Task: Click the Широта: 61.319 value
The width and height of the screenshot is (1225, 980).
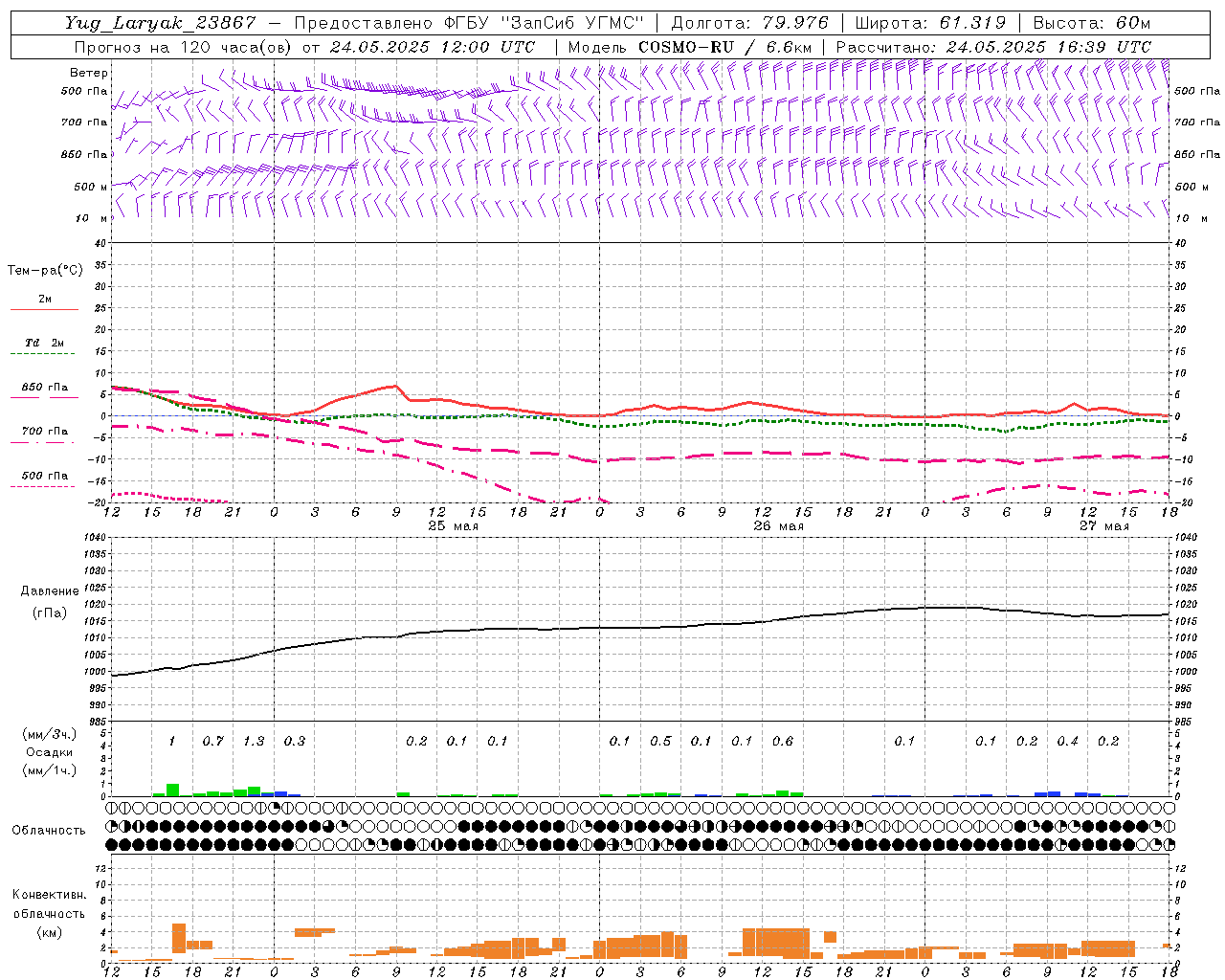Action: (930, 23)
